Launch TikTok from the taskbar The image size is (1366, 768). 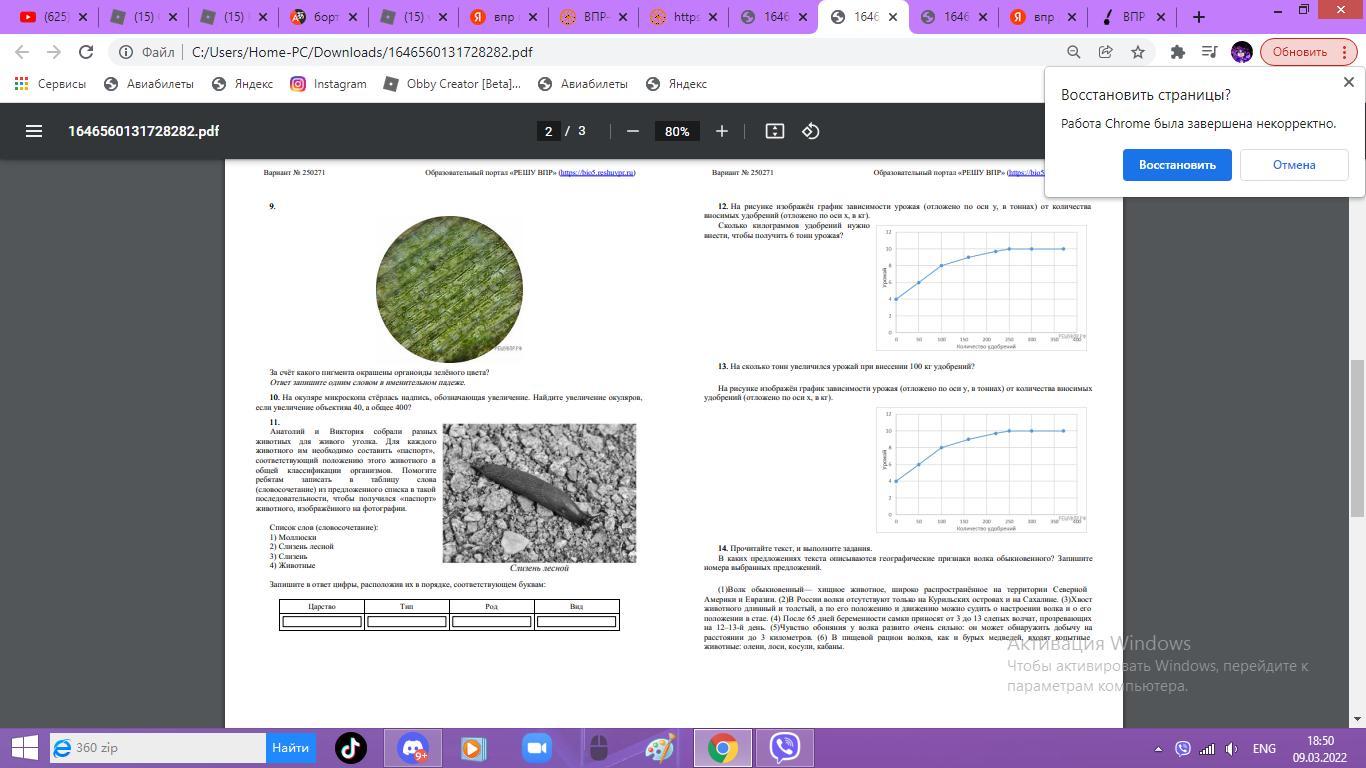coord(350,748)
